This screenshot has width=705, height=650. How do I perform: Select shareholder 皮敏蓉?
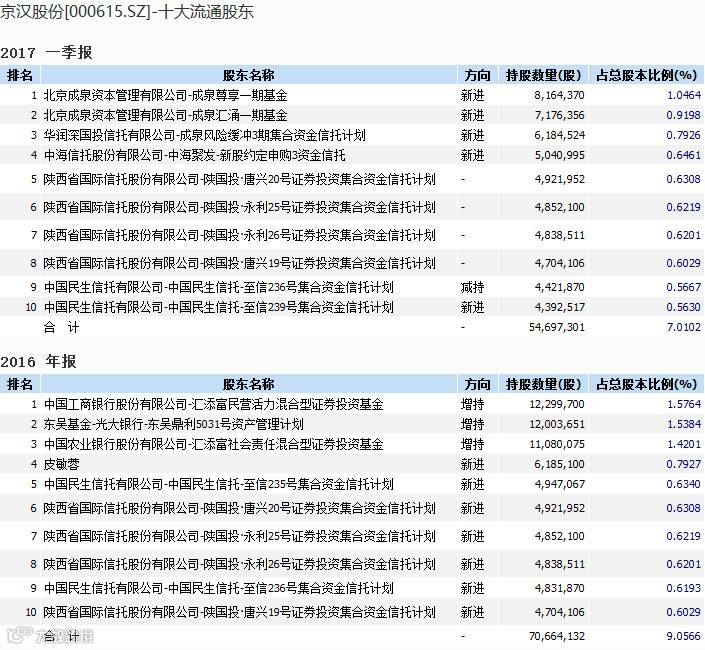[62, 464]
